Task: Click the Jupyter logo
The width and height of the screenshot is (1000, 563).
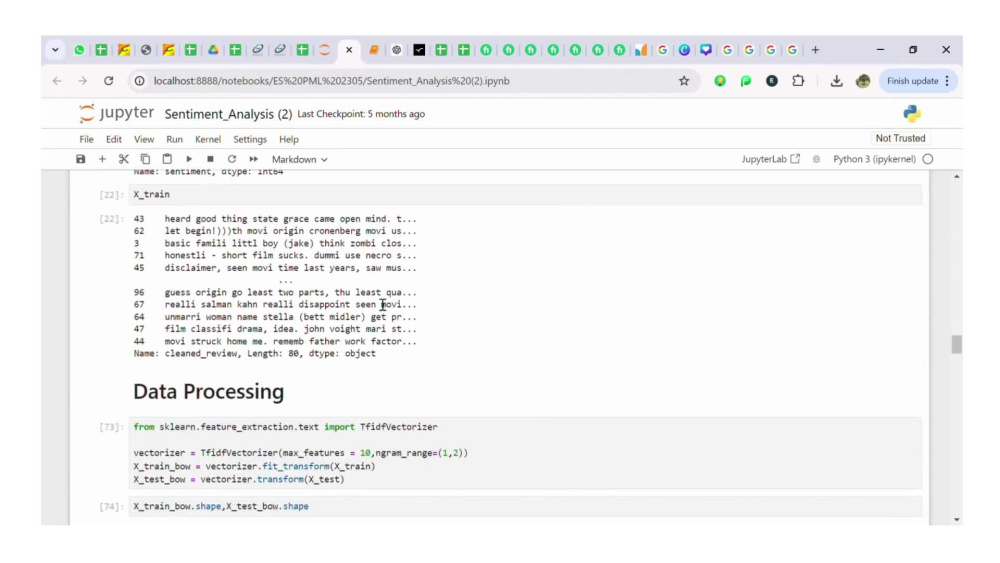Action: point(116,113)
